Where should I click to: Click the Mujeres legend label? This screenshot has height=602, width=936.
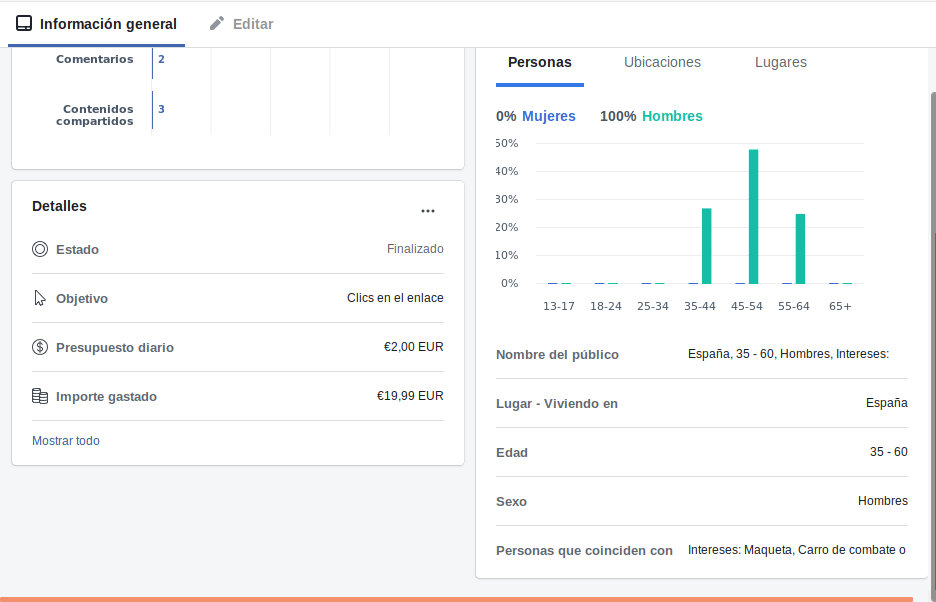tap(549, 116)
